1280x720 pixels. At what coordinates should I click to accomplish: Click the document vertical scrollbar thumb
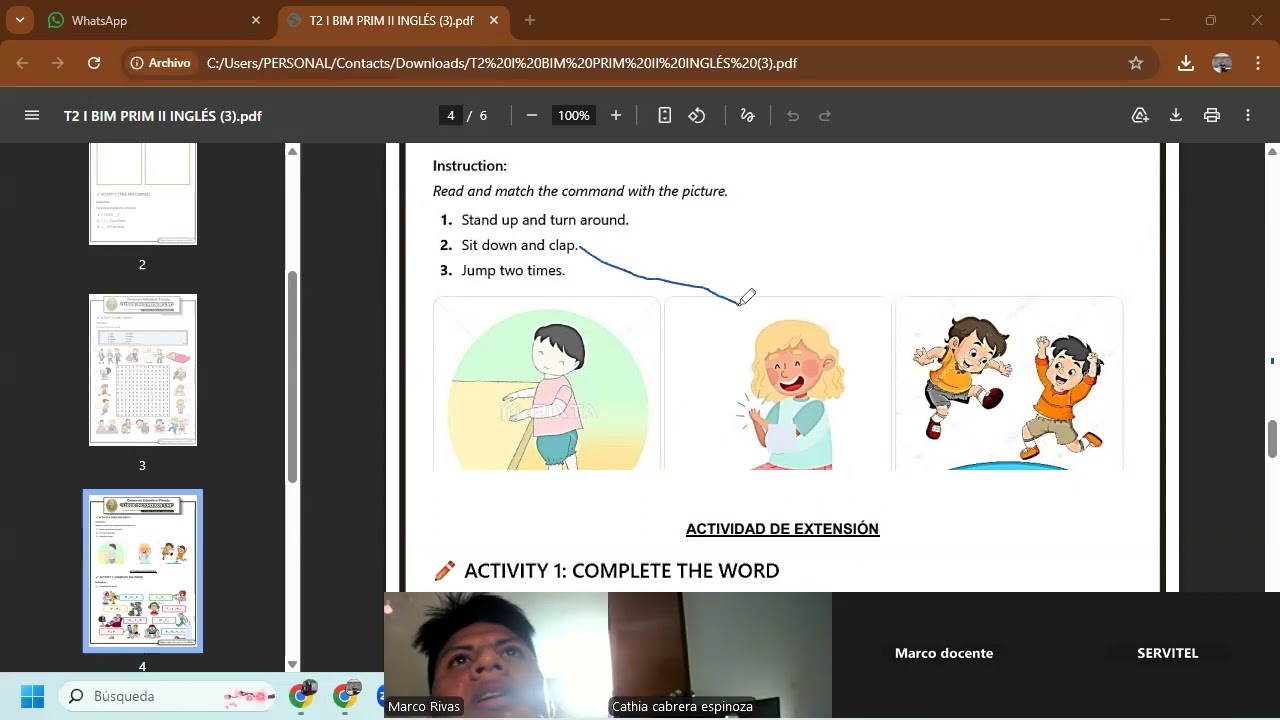[x=1272, y=438]
